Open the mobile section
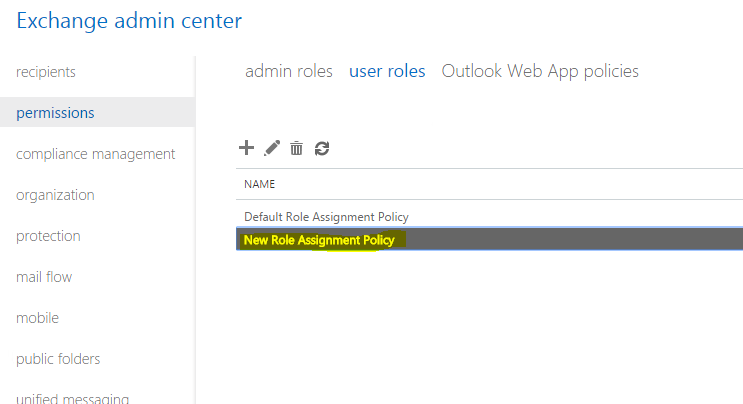This screenshot has height=404, width=743. (37, 318)
